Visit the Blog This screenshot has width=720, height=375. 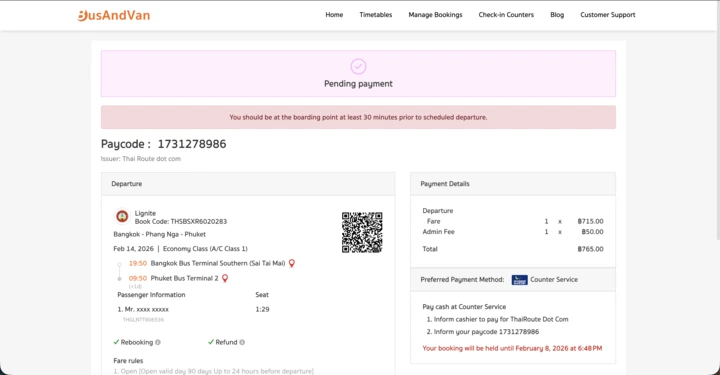(x=557, y=15)
